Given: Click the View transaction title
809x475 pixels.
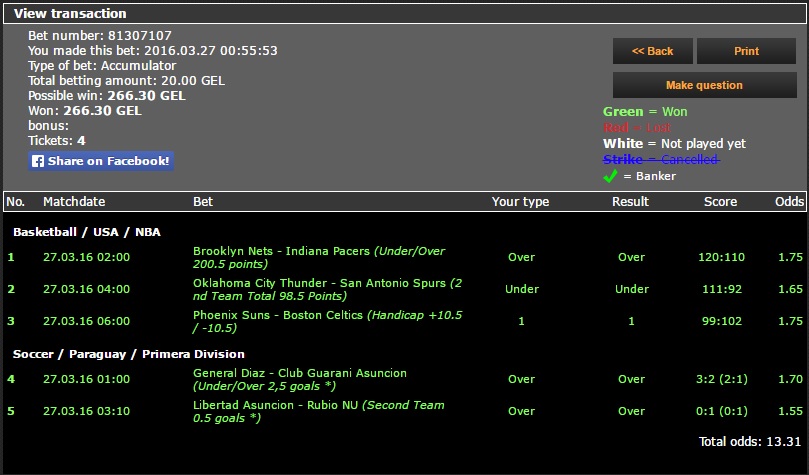Looking at the screenshot, I should pyautogui.click(x=70, y=14).
